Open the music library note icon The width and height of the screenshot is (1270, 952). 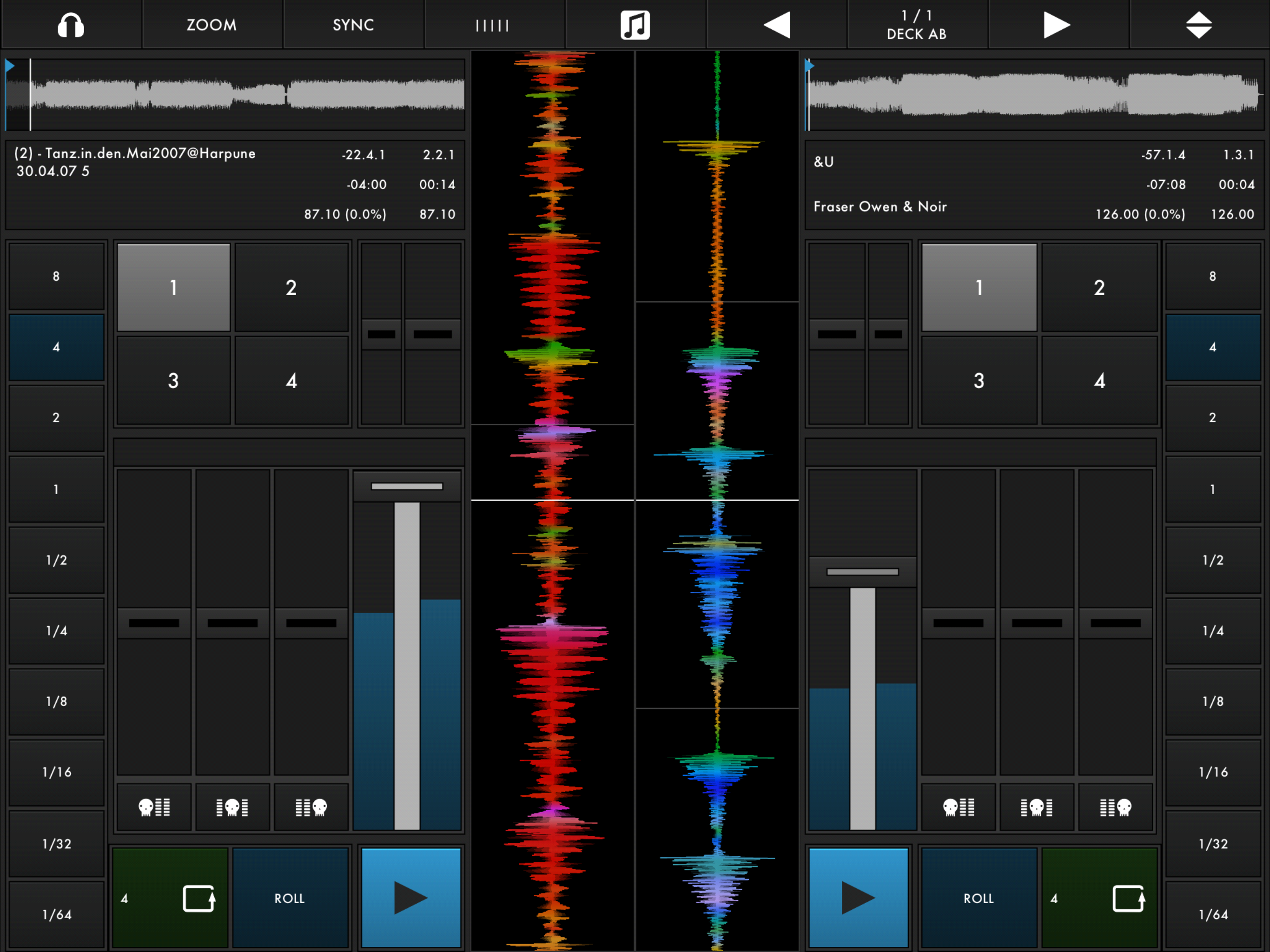point(635,25)
